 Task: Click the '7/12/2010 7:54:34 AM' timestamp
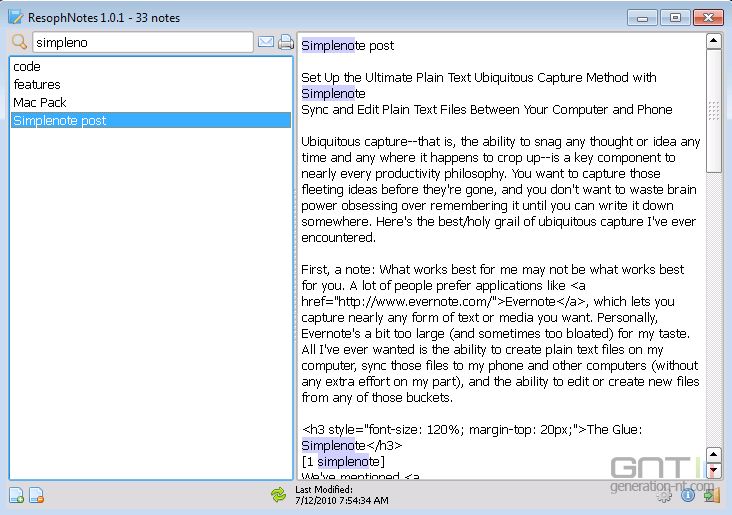point(342,501)
